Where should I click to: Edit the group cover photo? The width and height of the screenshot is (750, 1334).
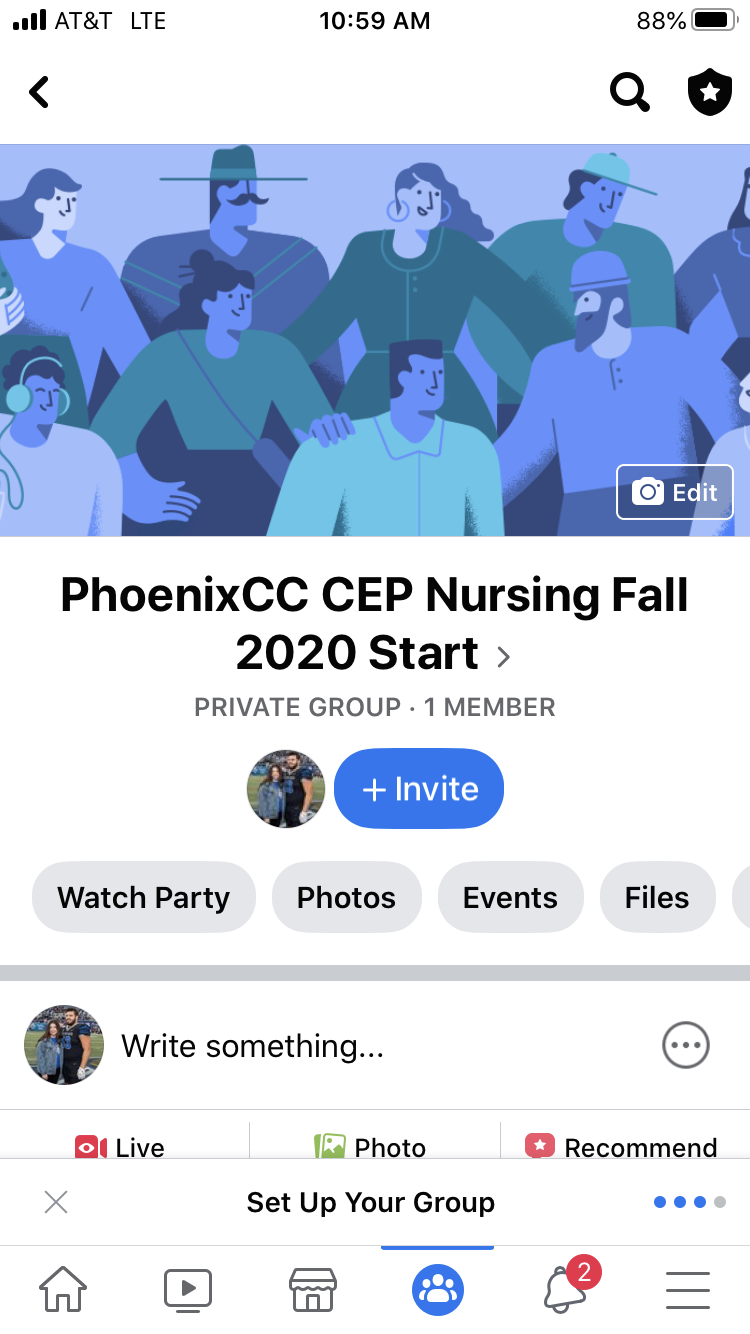(x=675, y=492)
